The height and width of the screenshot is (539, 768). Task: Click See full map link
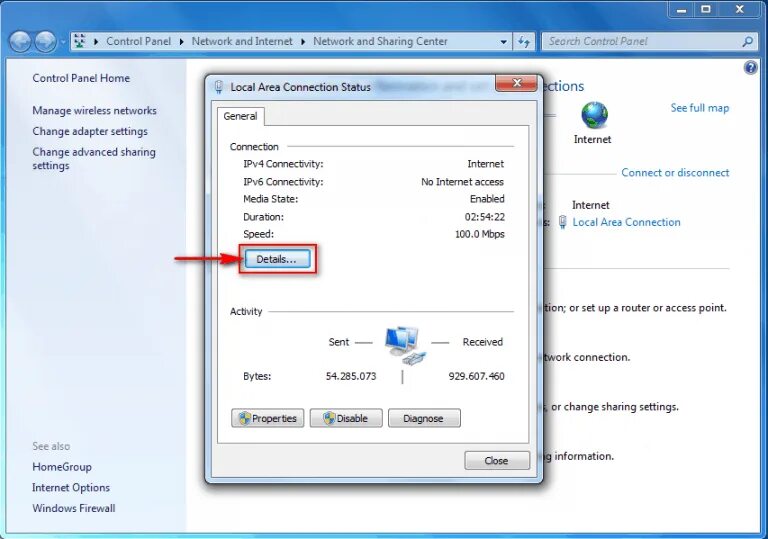(x=699, y=108)
